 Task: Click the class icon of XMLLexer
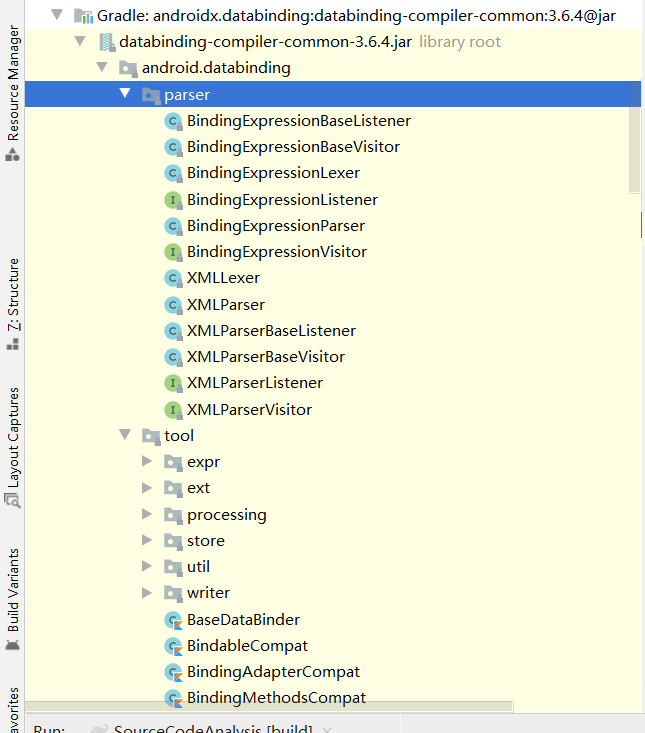(173, 279)
